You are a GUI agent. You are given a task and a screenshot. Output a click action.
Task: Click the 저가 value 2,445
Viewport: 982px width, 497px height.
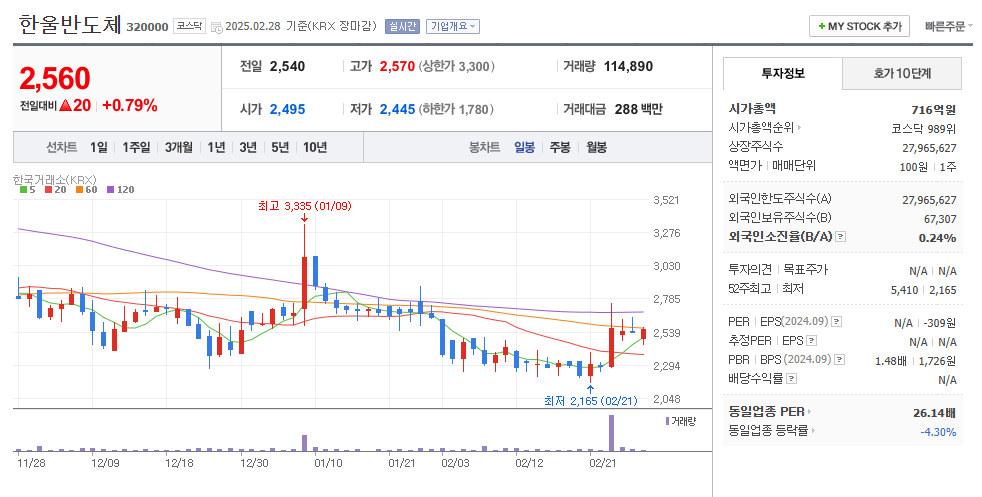click(397, 110)
